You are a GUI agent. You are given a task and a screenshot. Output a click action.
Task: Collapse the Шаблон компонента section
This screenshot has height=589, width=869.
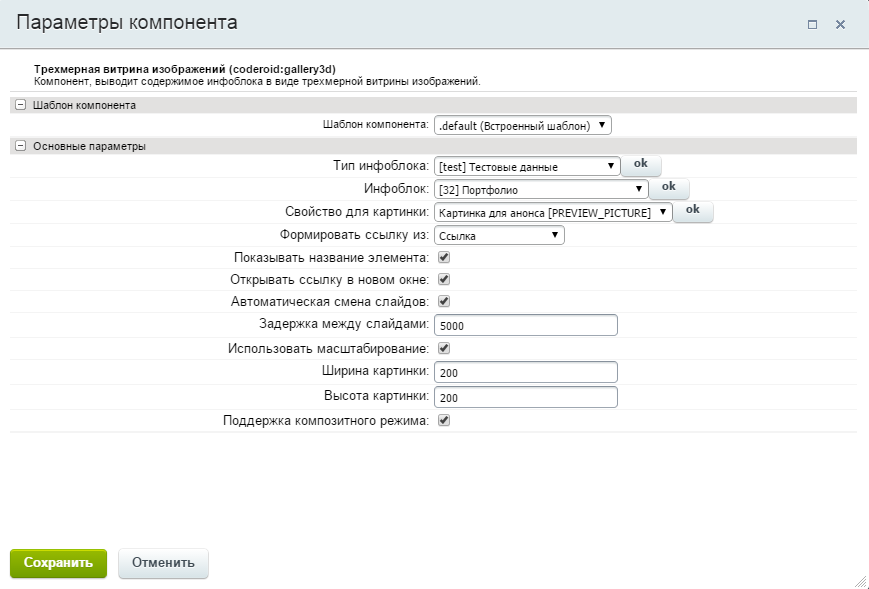20,105
